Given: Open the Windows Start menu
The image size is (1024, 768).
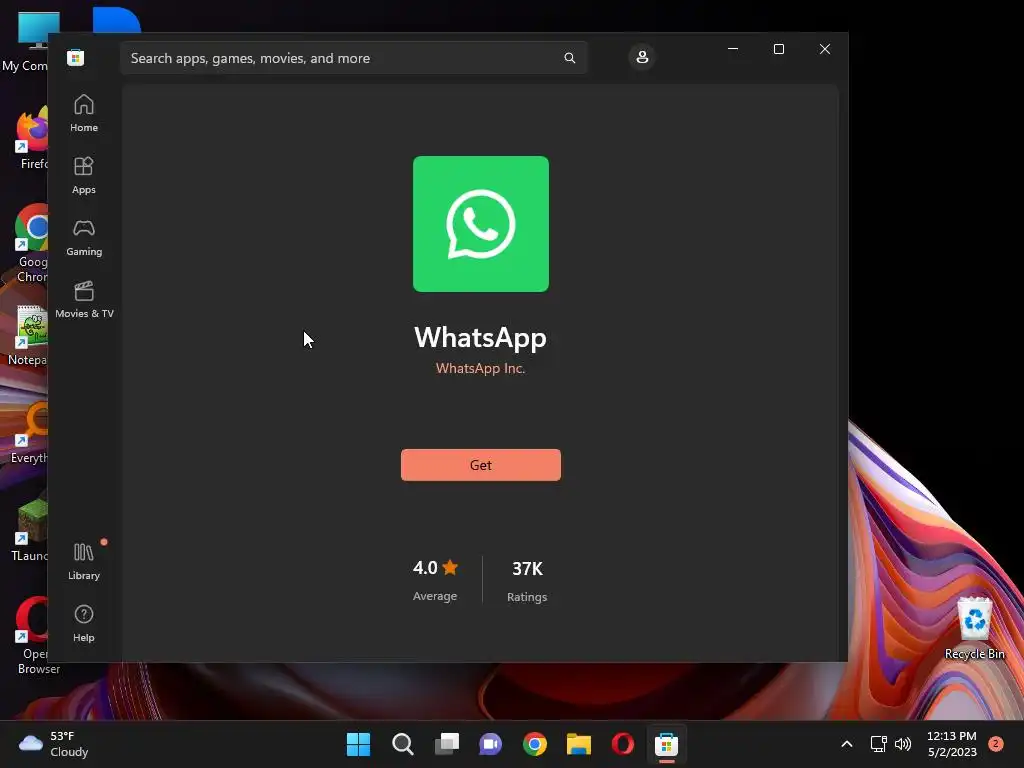Looking at the screenshot, I should [358, 744].
